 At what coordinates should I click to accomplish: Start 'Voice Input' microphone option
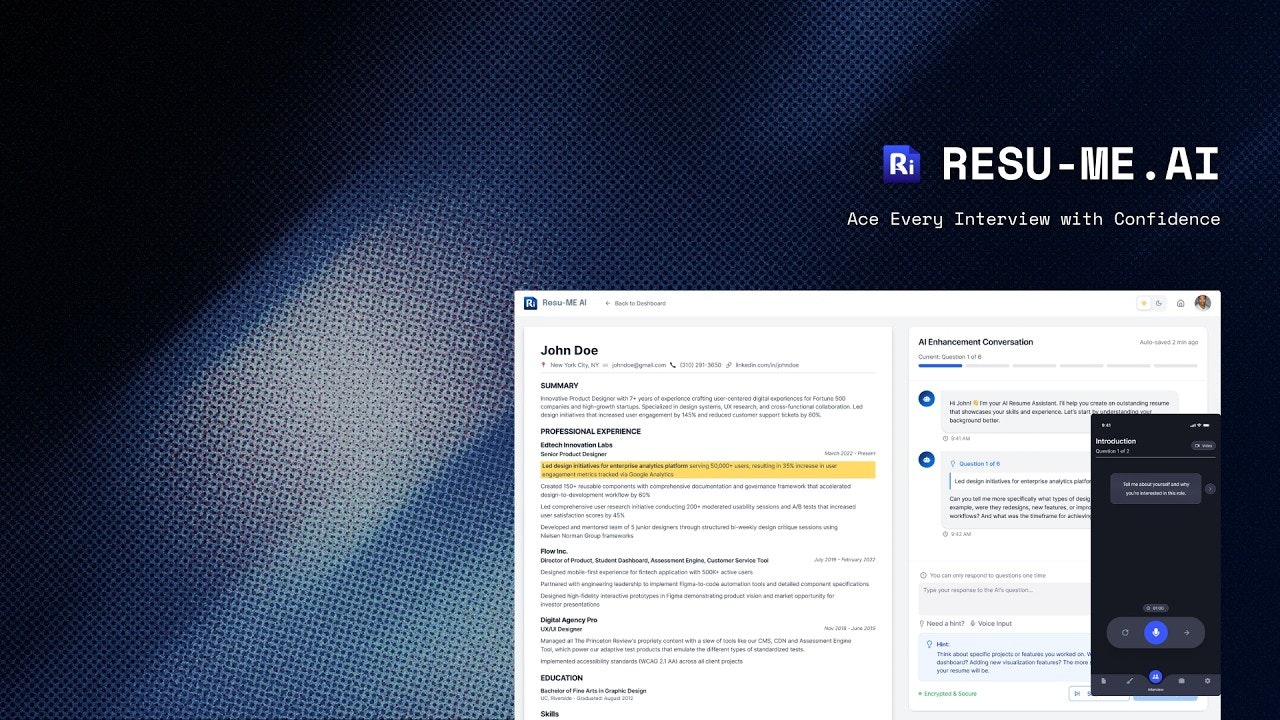pyautogui.click(x=991, y=624)
